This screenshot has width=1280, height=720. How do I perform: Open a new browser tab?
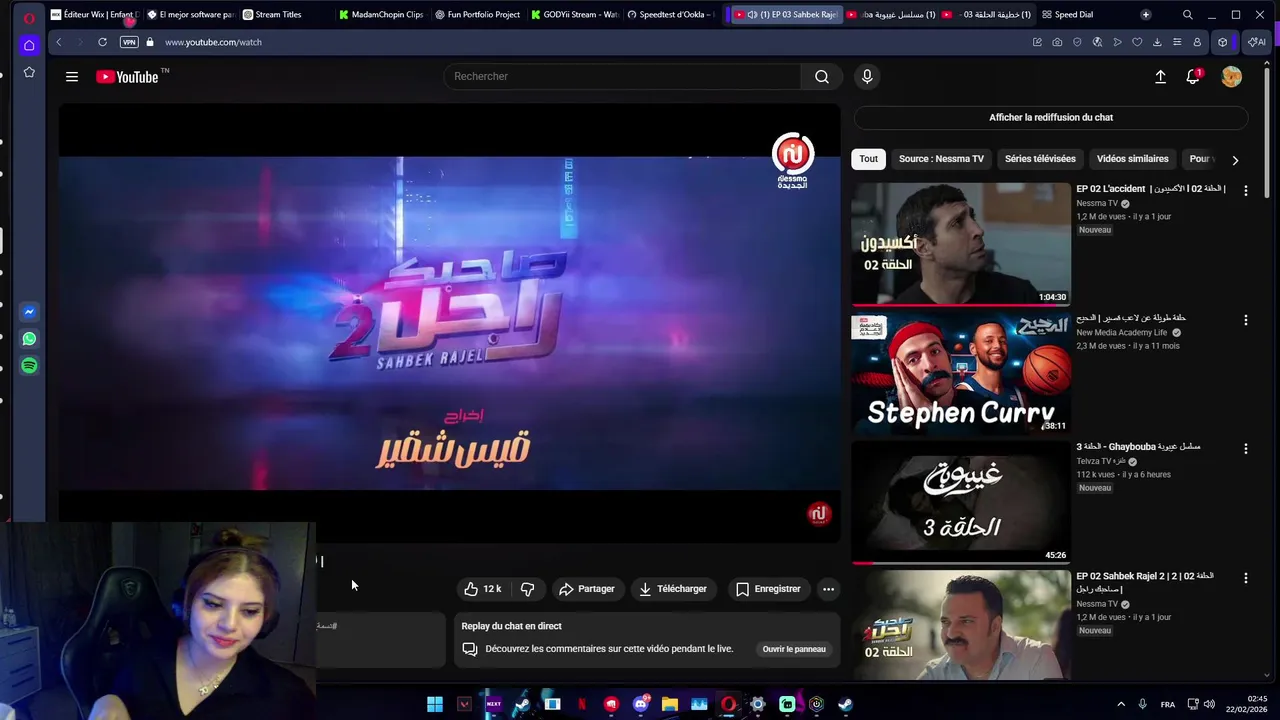tap(1145, 15)
